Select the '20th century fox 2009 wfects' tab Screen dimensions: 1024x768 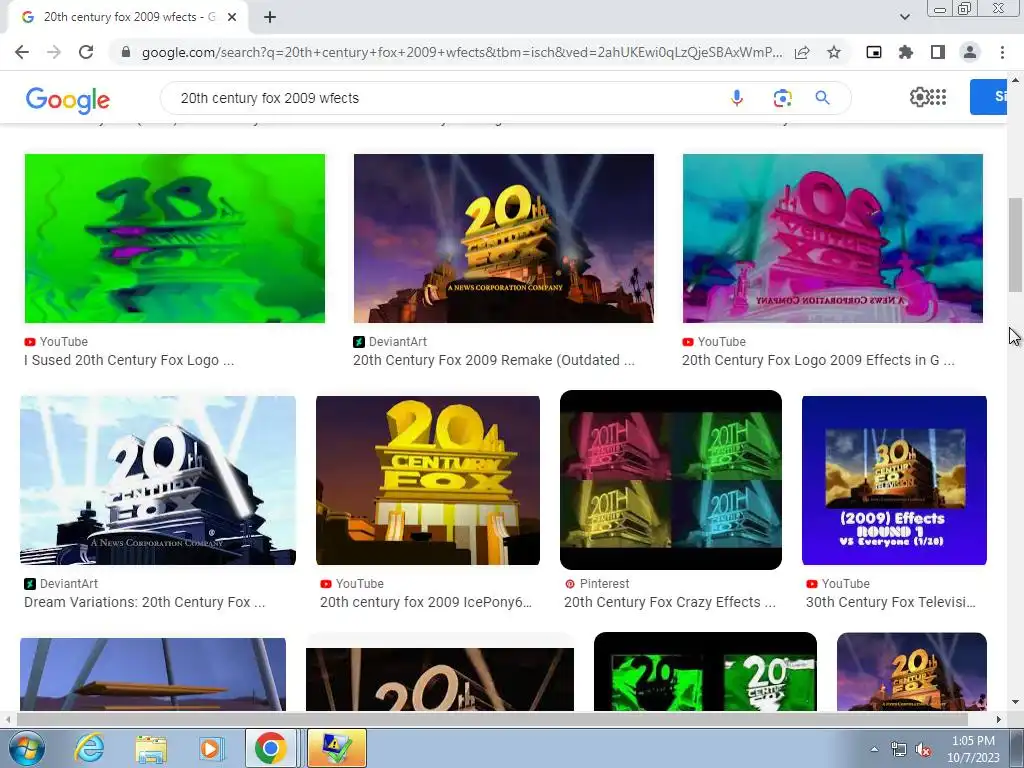click(128, 18)
